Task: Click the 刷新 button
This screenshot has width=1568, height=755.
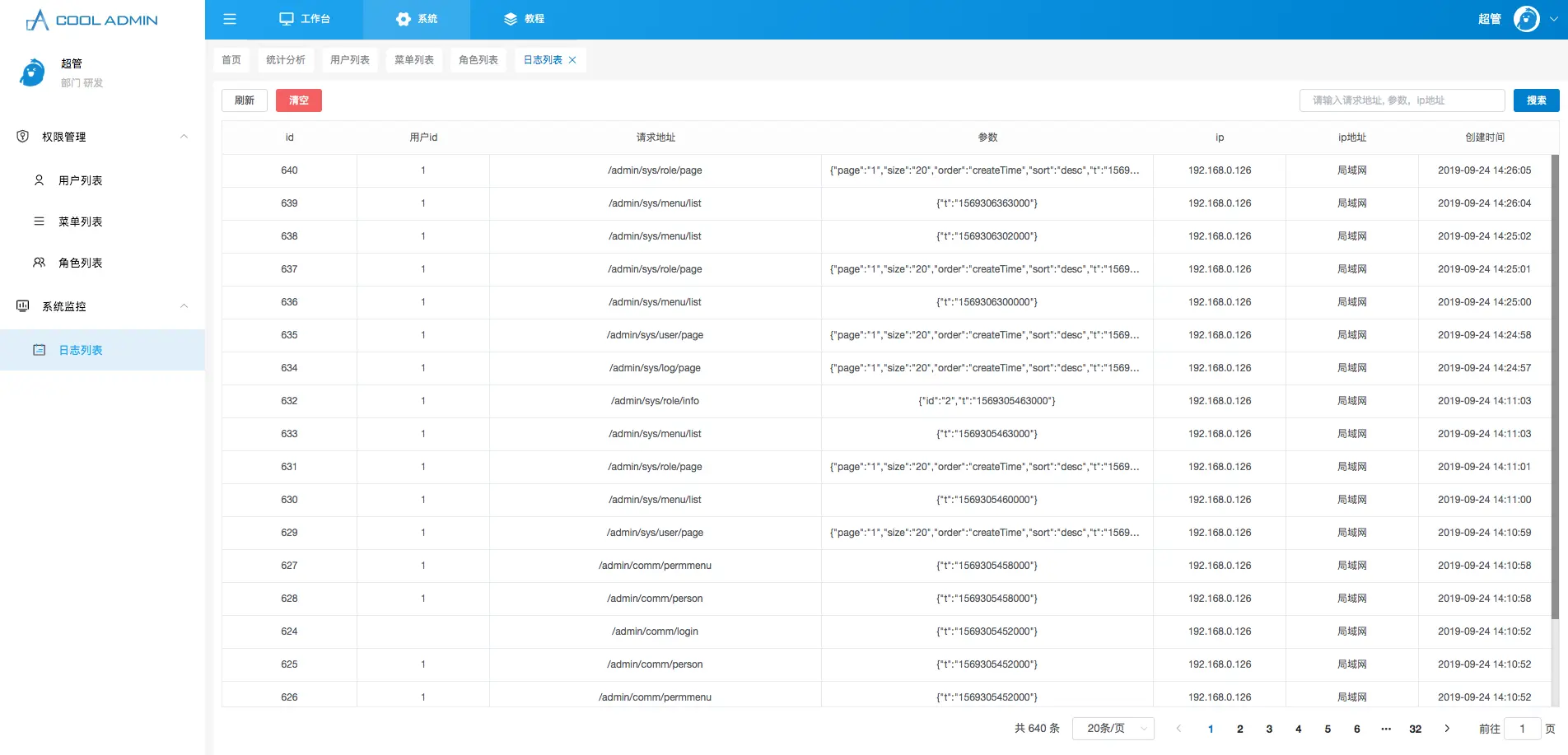Action: [245, 100]
